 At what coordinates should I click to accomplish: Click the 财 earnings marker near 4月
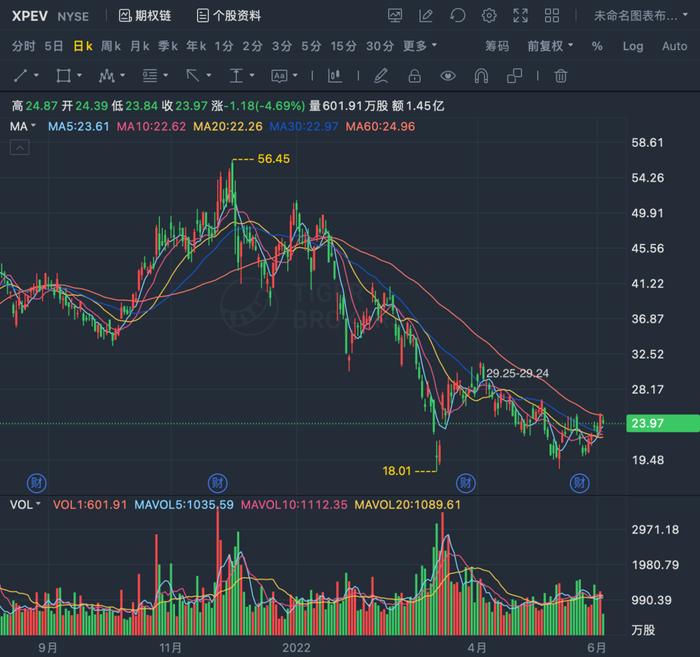(466, 483)
